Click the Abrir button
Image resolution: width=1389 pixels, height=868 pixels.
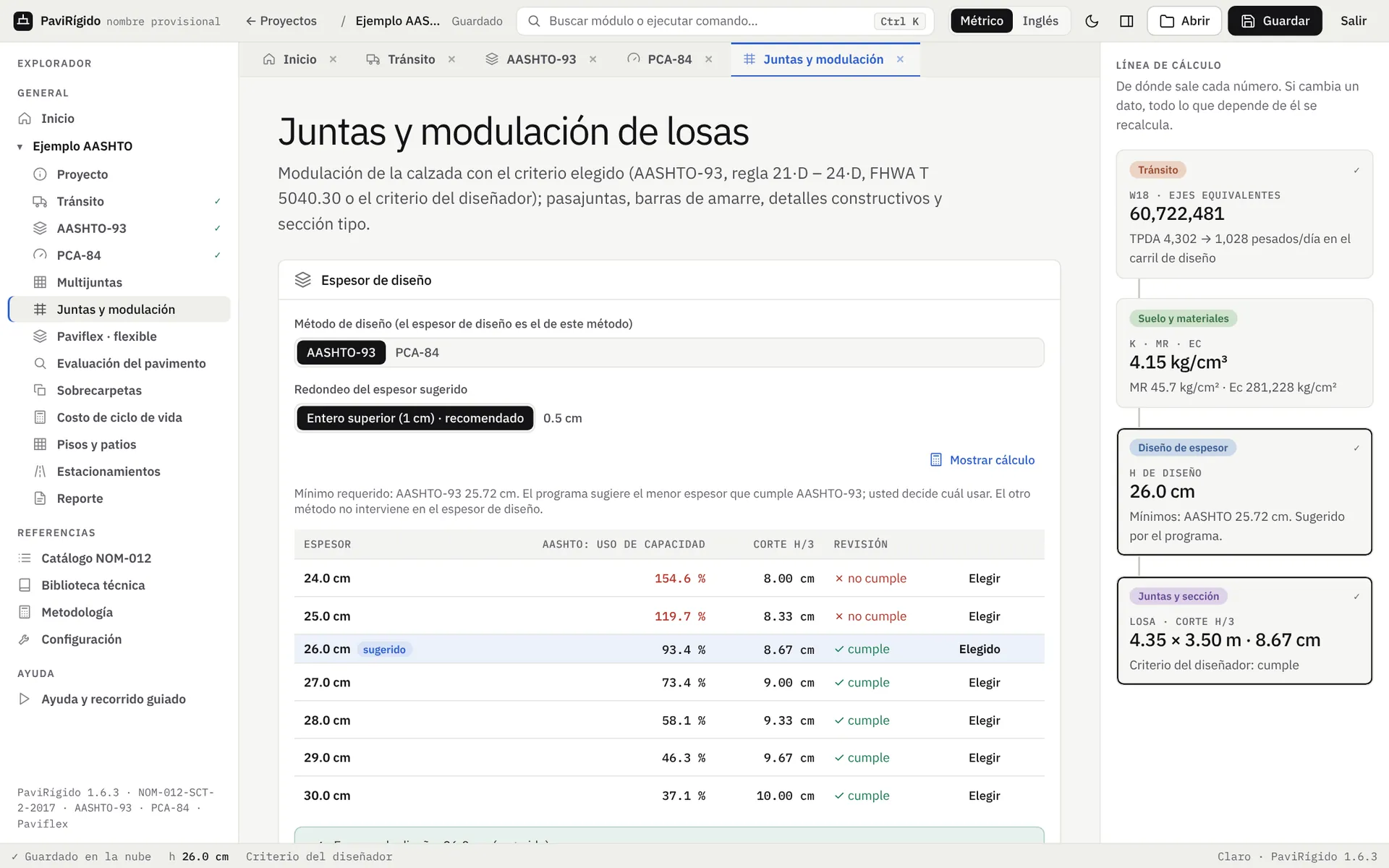click(1184, 21)
